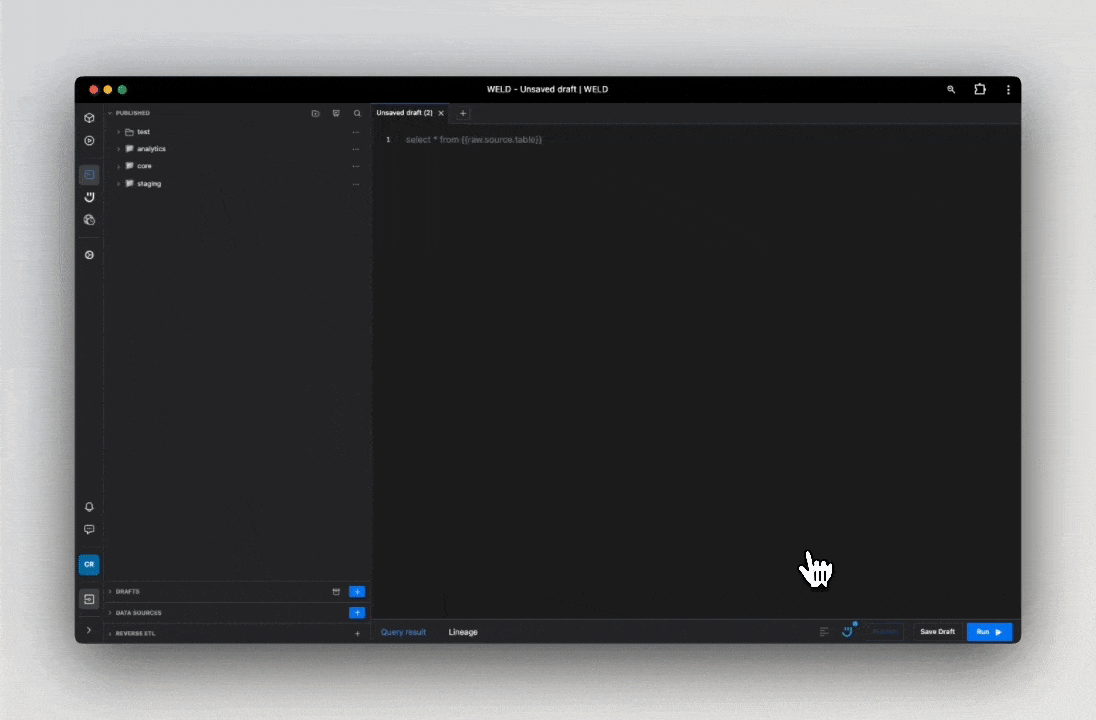The image size is (1096, 720).
Task: Expand the Reverse ETL section
Action: click(110, 634)
